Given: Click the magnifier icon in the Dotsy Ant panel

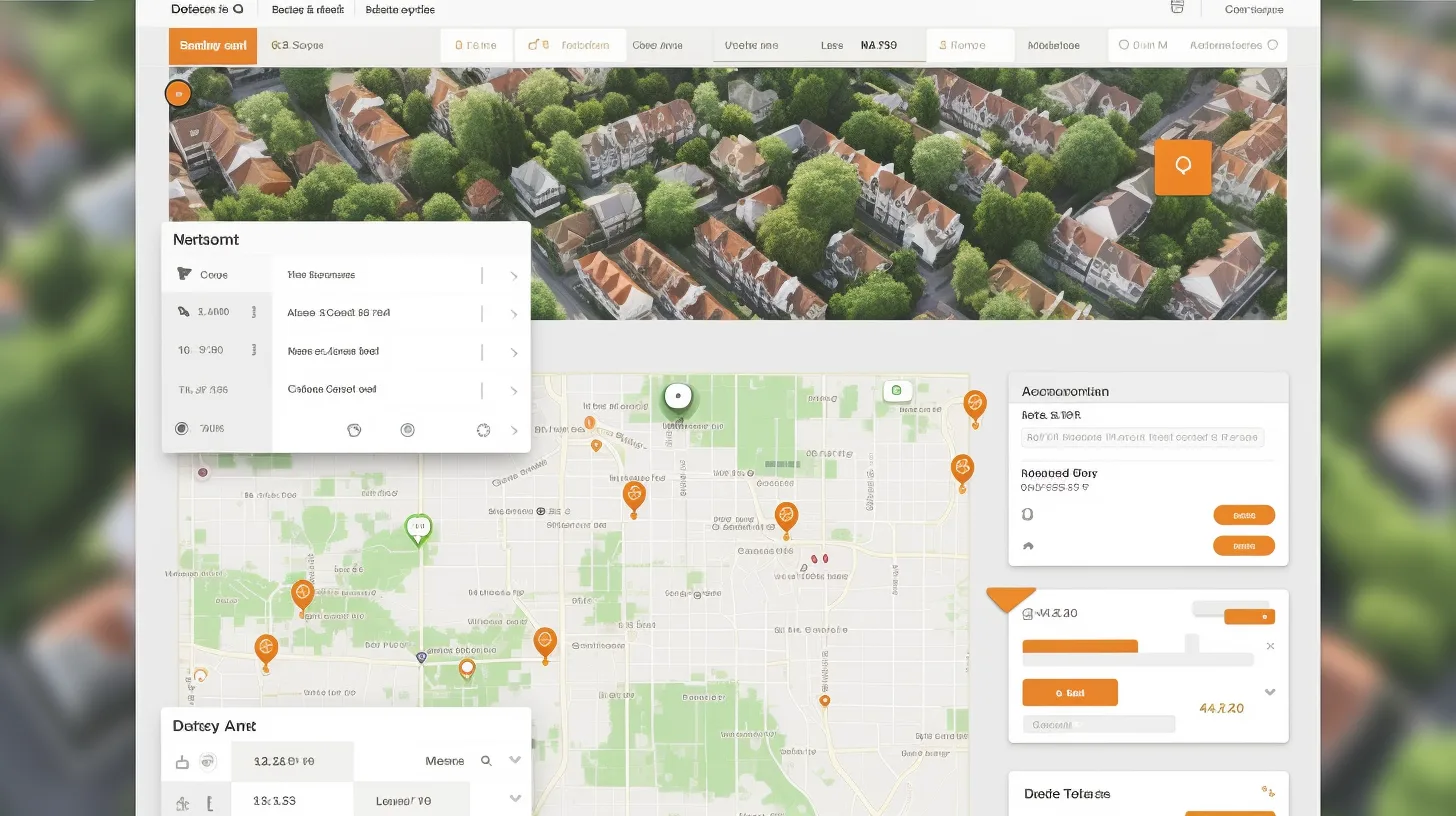Looking at the screenshot, I should click(x=486, y=761).
